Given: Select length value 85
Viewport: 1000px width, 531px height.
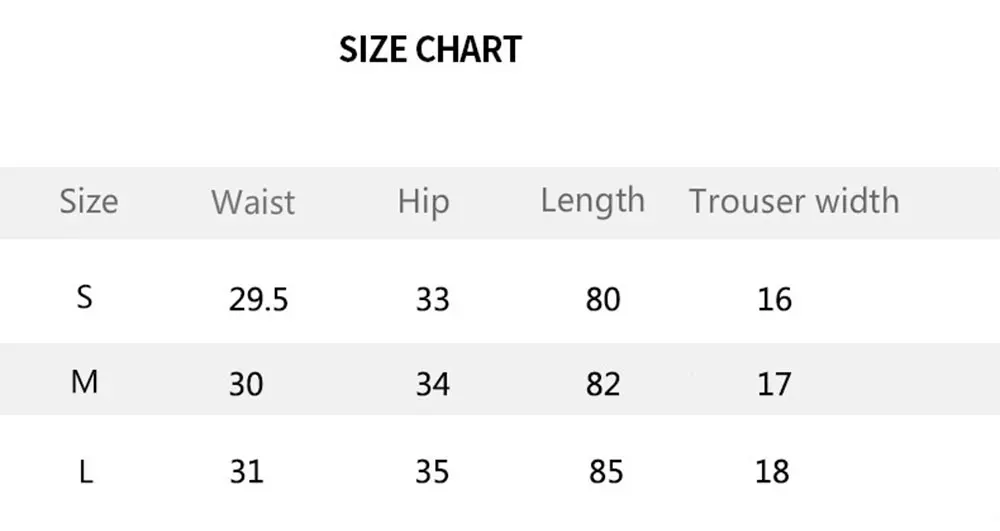Looking at the screenshot, I should (606, 472).
